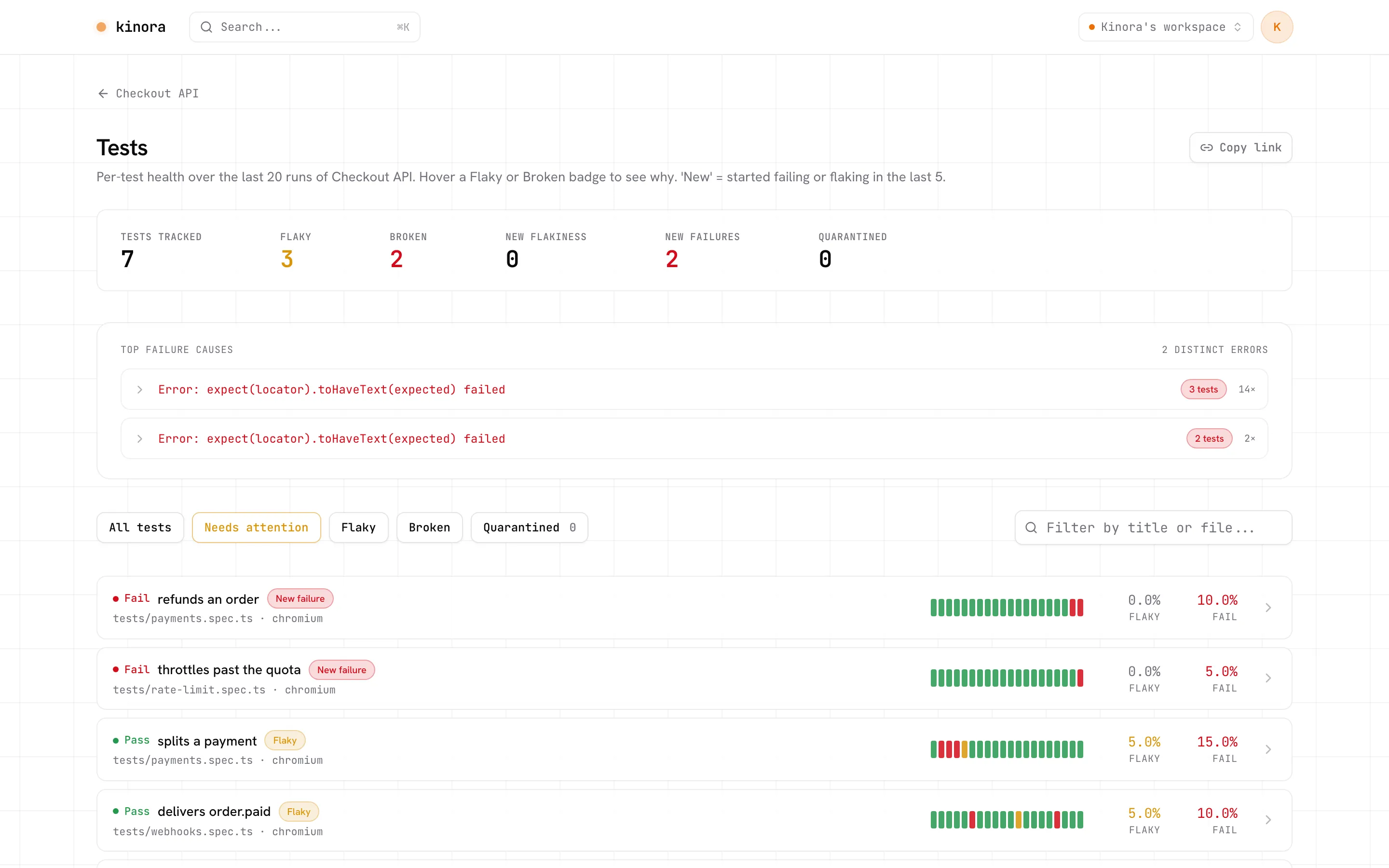Expand the first failure cause with 3 tests
Screen dimensions: 1389x868
pyautogui.click(x=694, y=389)
